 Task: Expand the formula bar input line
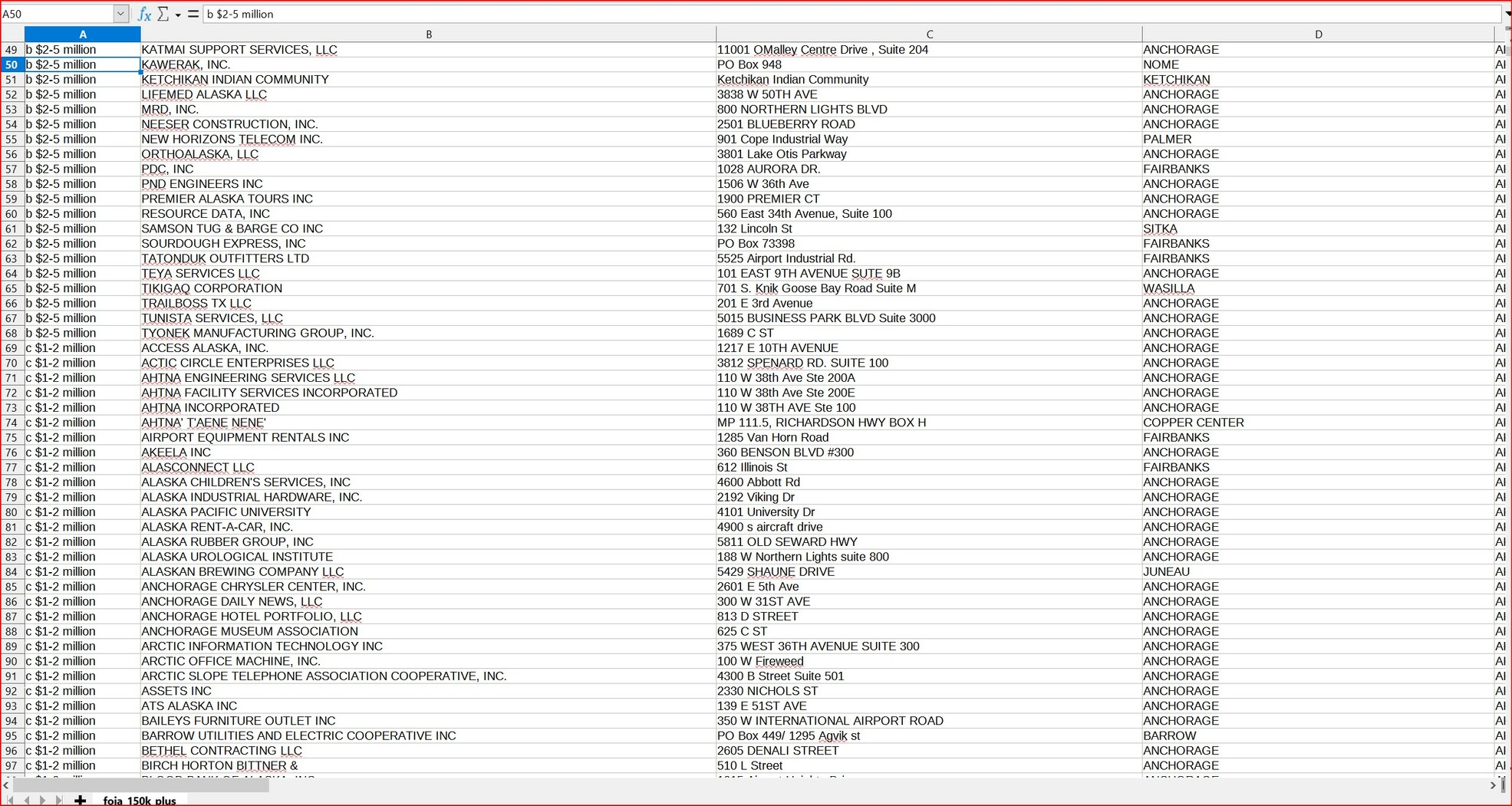point(1507,14)
